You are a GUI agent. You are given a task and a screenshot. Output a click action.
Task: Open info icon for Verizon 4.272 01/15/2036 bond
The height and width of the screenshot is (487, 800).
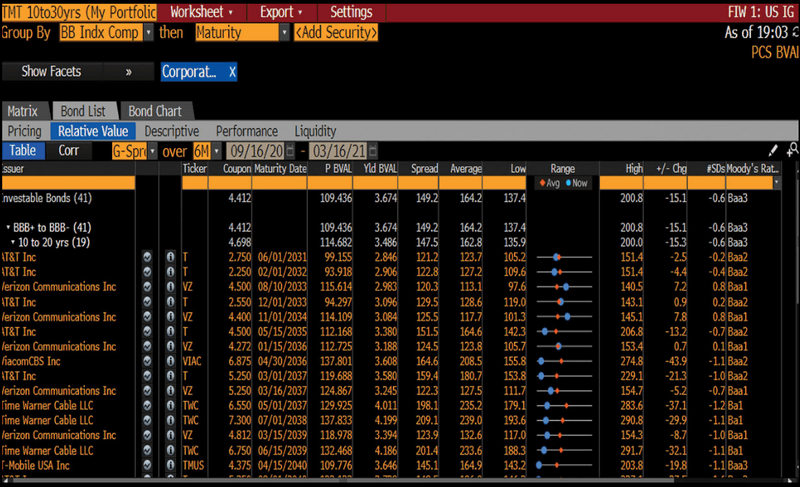(170, 346)
